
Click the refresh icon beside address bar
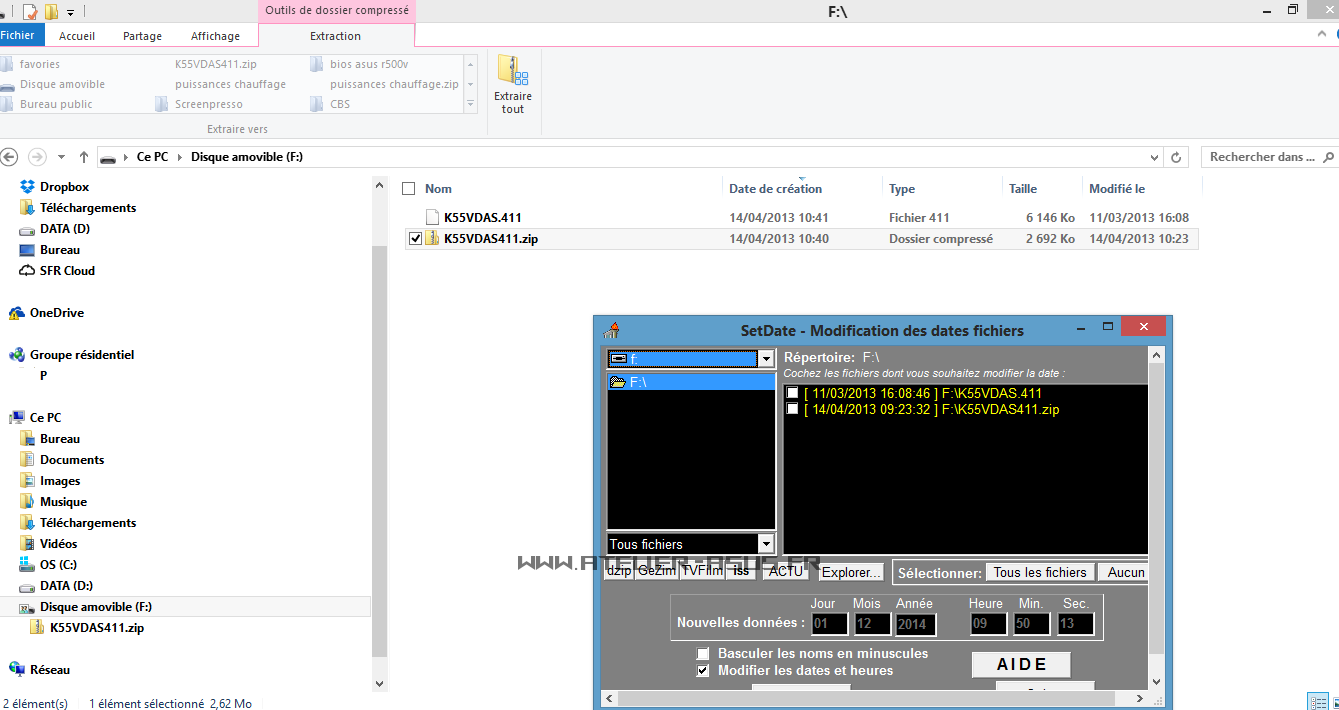(x=1176, y=157)
